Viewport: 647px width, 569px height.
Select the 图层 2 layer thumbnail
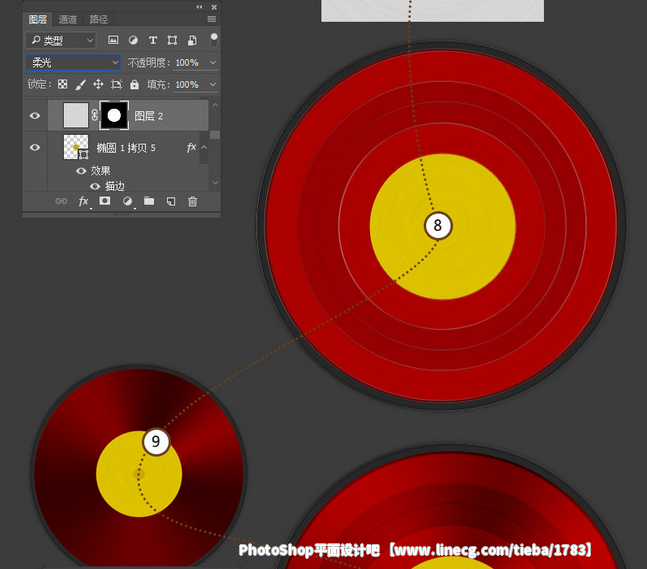[76, 115]
